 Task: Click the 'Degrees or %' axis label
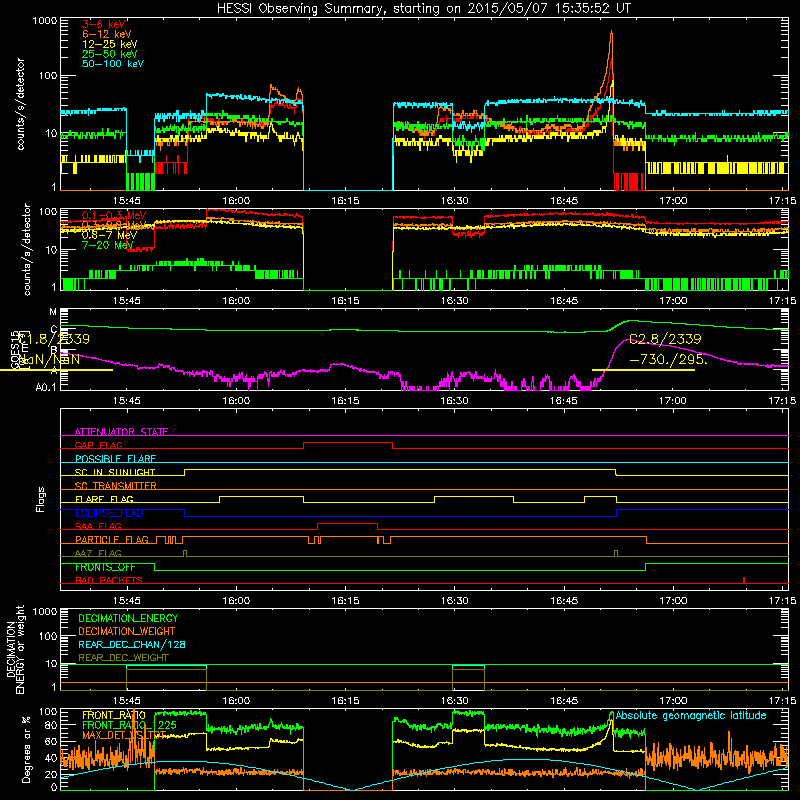26,750
